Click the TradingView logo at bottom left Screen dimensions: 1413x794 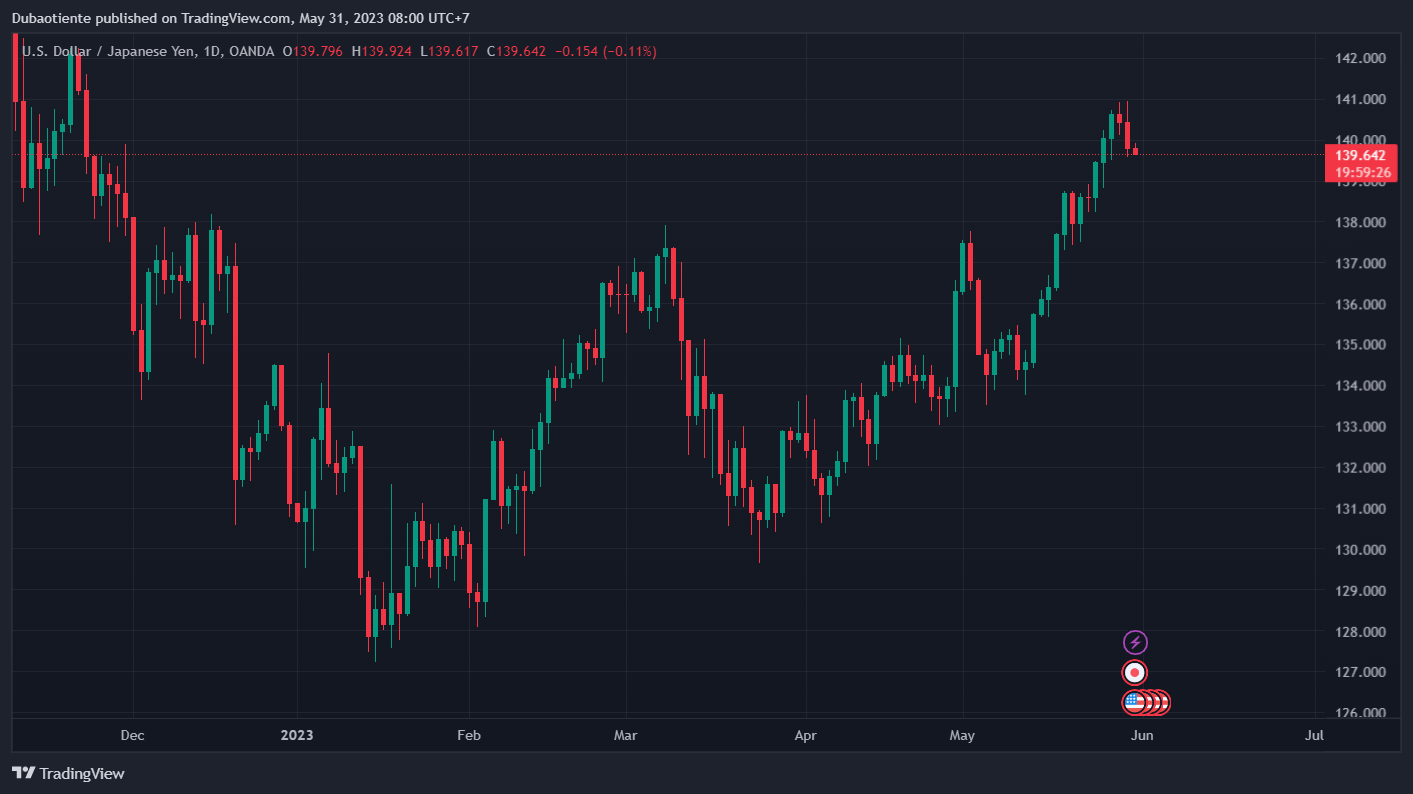(68, 773)
